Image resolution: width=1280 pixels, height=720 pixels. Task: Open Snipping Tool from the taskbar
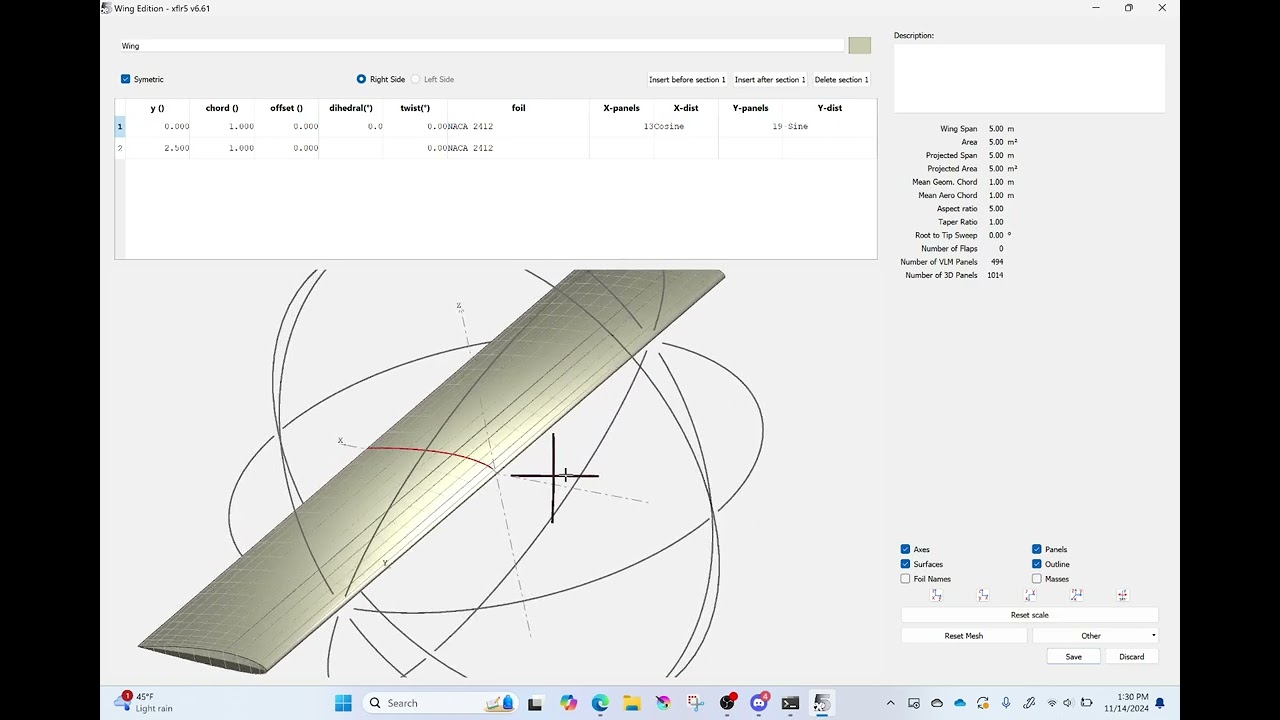tap(696, 703)
